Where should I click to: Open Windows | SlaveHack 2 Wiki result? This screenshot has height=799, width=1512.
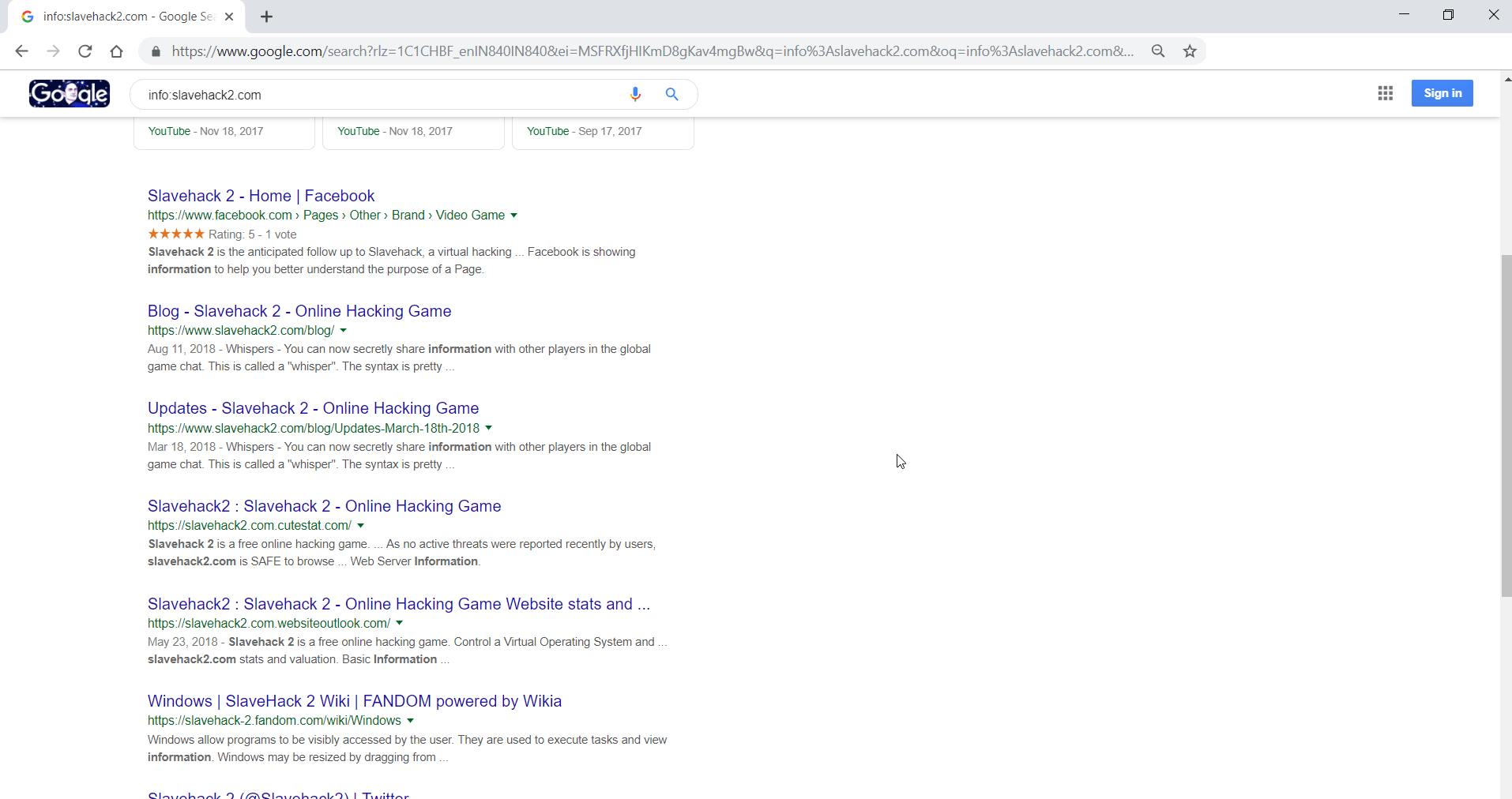(355, 701)
